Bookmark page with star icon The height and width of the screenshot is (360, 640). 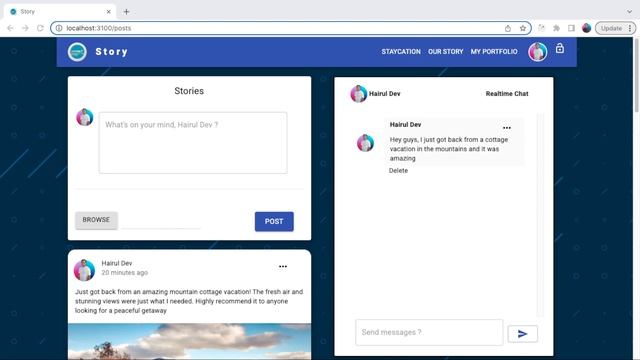(x=523, y=28)
